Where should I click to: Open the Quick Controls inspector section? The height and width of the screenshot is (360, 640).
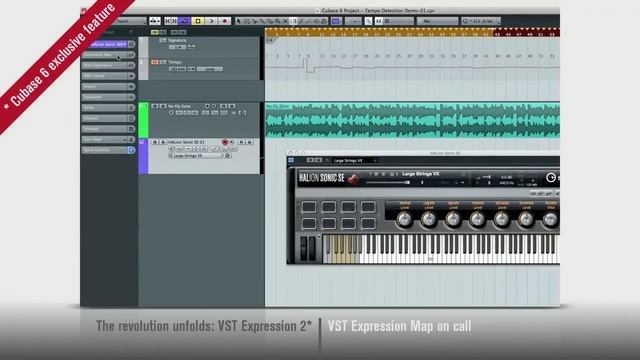tap(108, 150)
